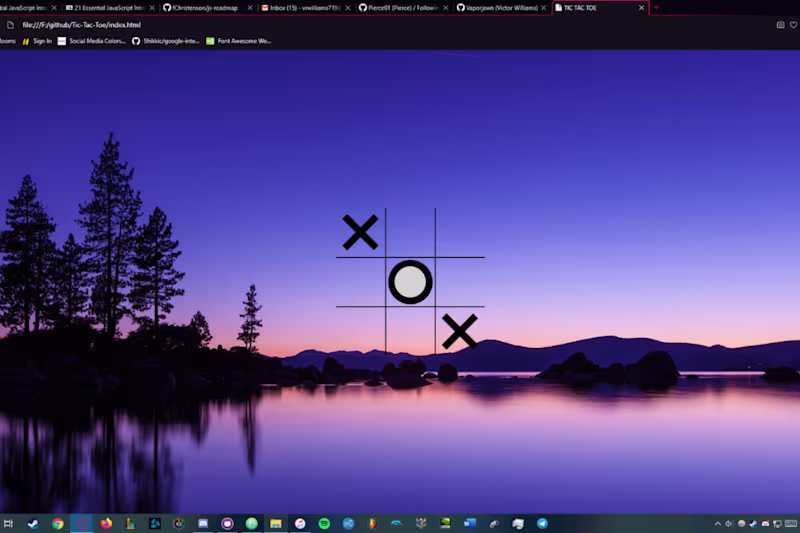Screen dimensions: 800x533
Task: Open Discord from the taskbar
Action: (x=203, y=523)
